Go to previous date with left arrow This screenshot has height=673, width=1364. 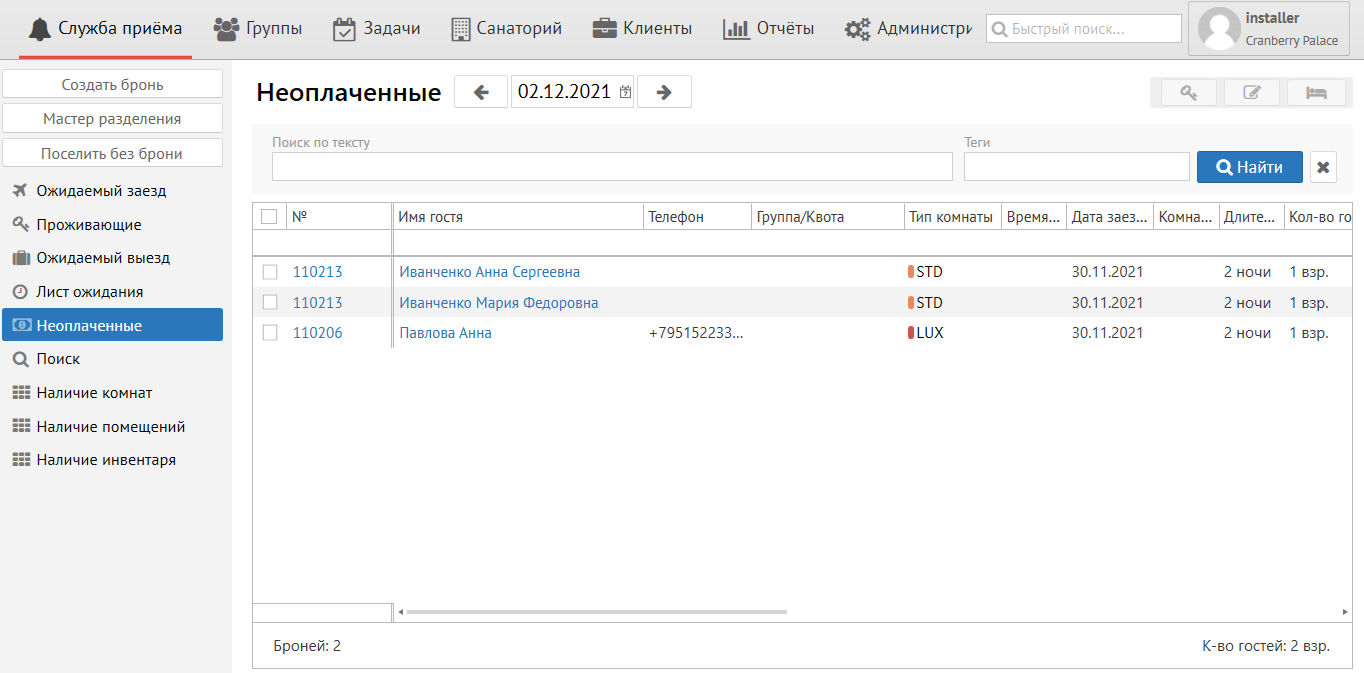click(x=481, y=92)
